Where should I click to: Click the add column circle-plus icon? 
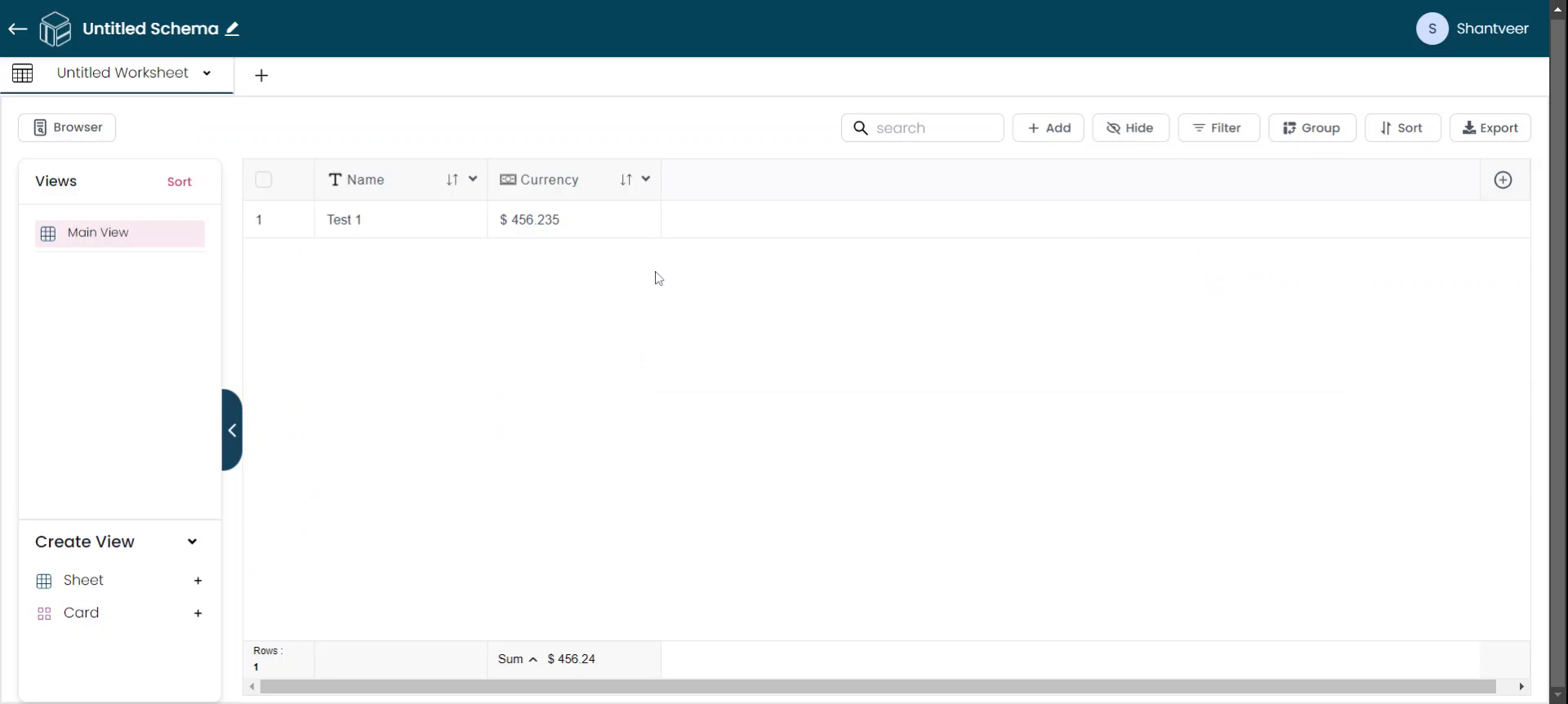tap(1503, 180)
